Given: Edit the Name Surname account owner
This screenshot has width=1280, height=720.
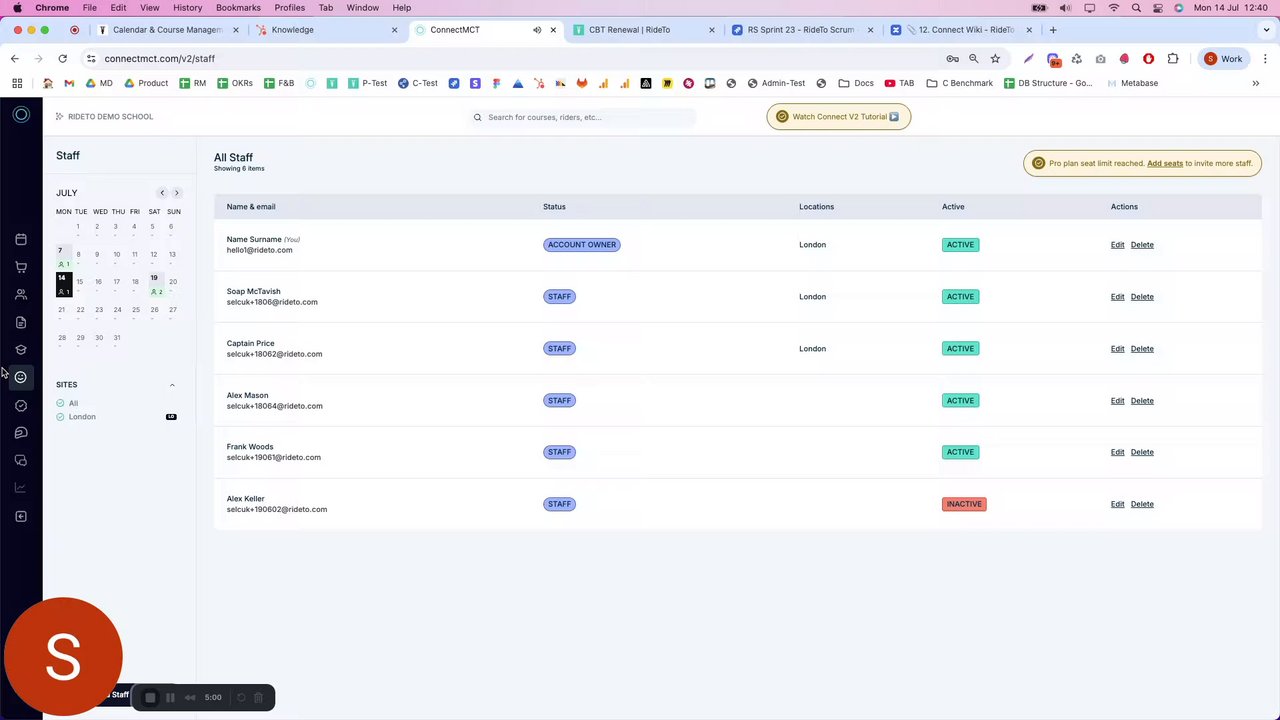Looking at the screenshot, I should coord(1117,245).
